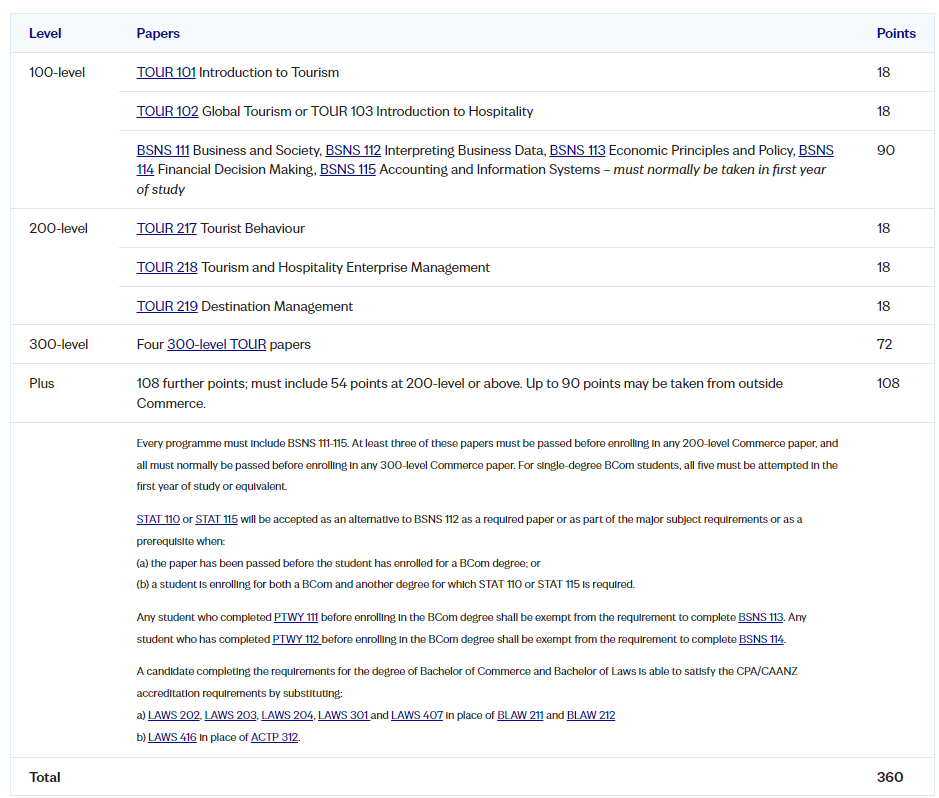Viewport: 939px width, 798px height.
Task: Click the 108 points value
Action: [888, 383]
